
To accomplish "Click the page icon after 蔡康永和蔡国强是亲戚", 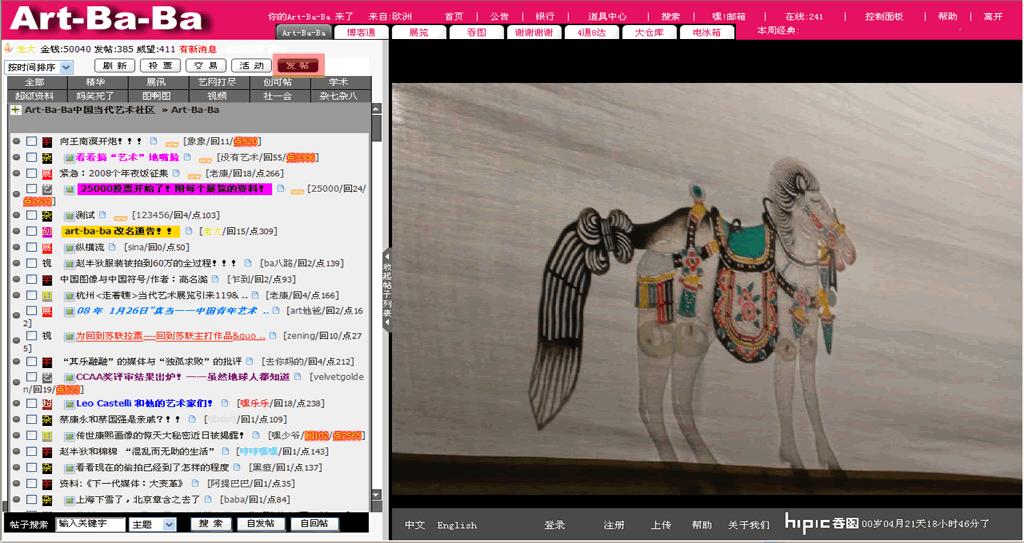I will [x=192, y=419].
